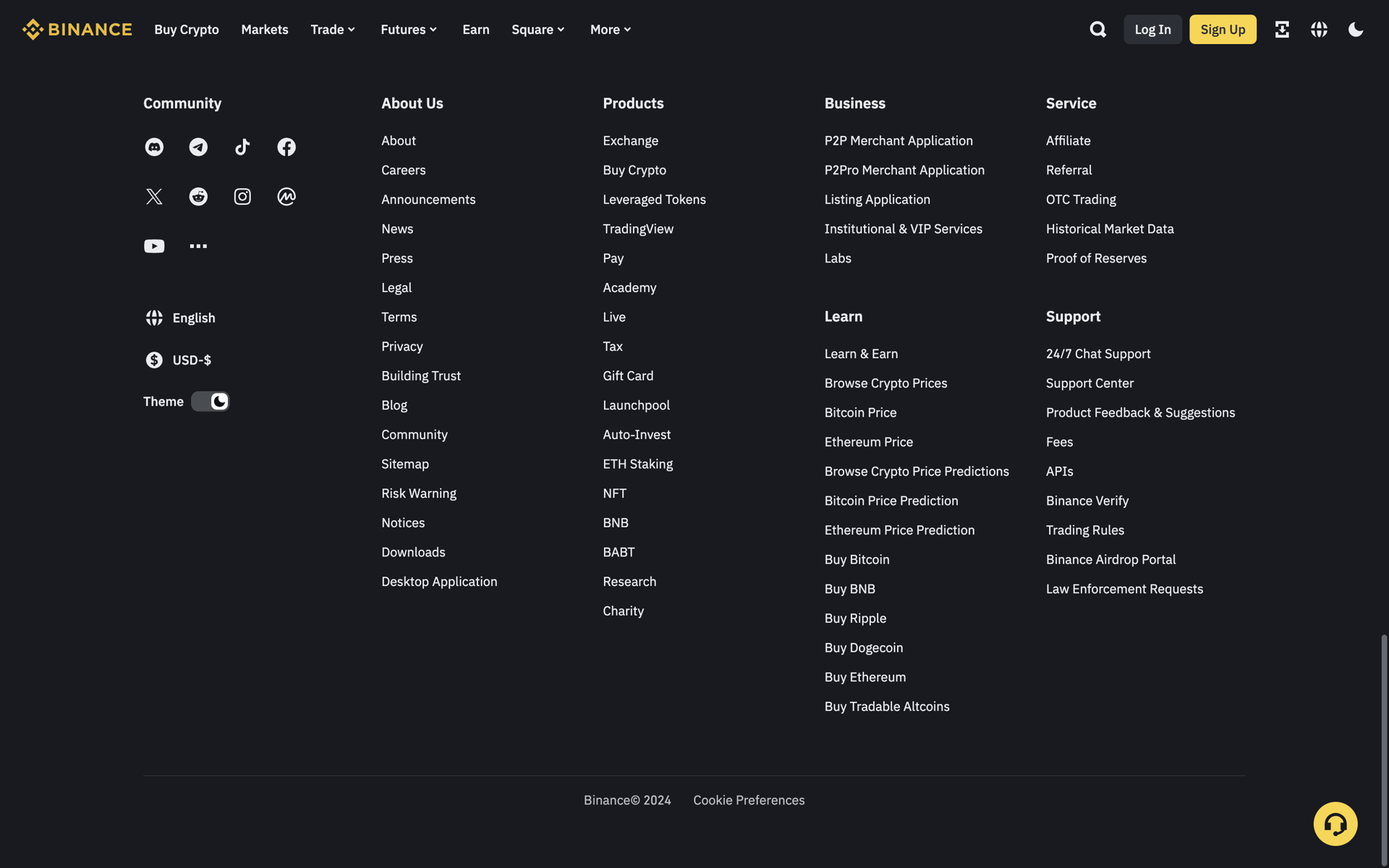Open the USD-$ currency selector
Screen dimensions: 1389x868
point(178,359)
